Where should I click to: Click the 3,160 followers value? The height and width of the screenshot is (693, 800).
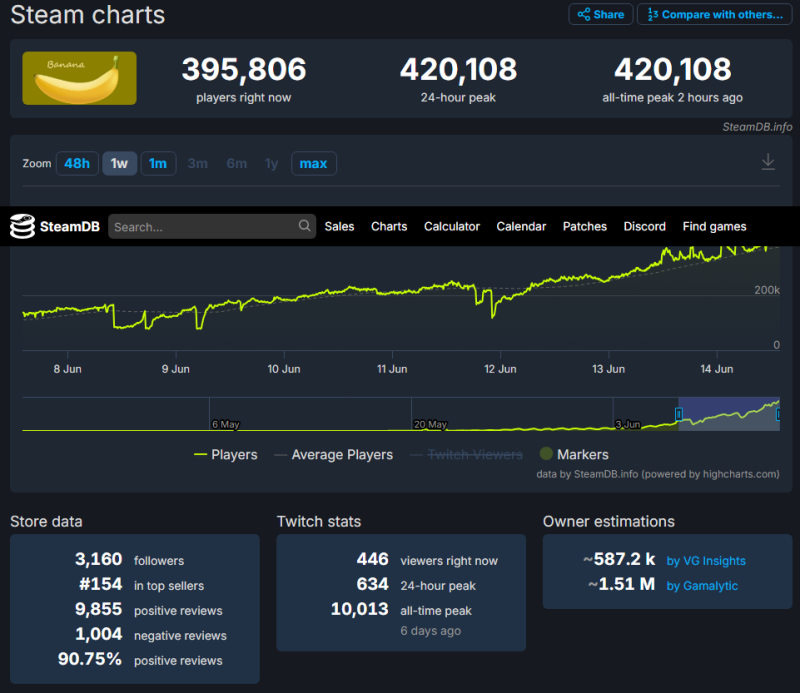tap(98, 559)
